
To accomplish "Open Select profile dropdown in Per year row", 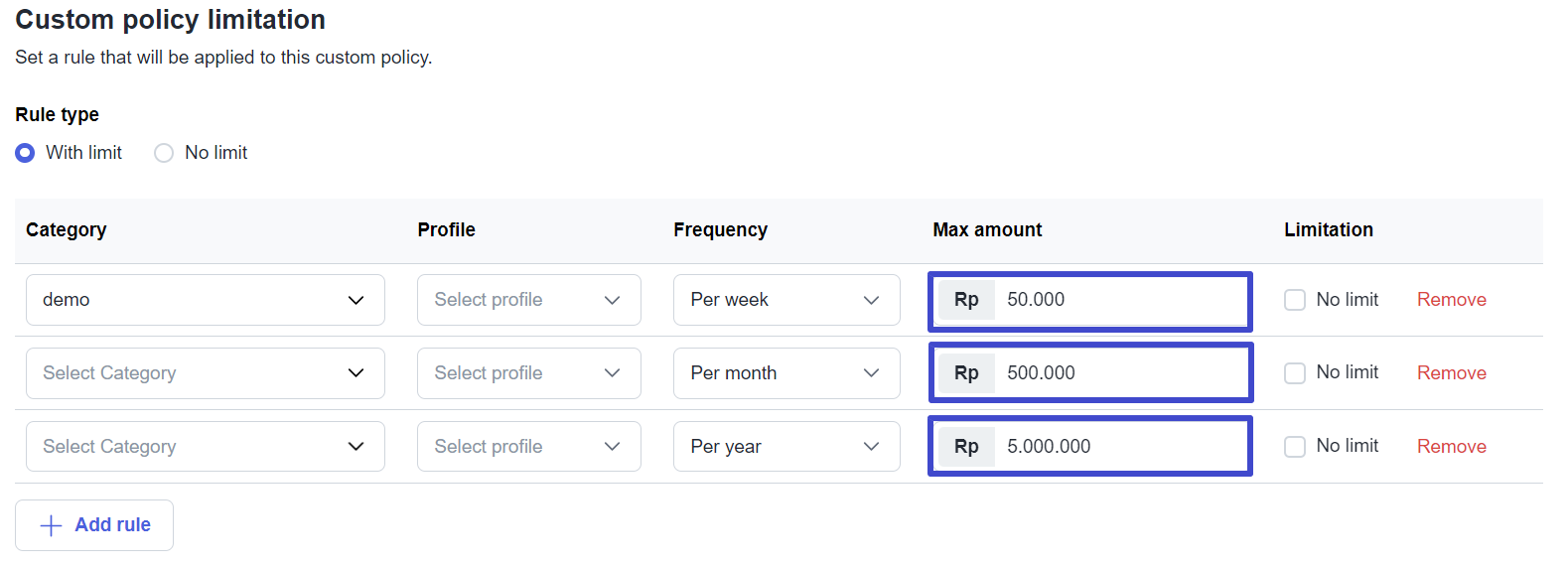I will tap(528, 447).
